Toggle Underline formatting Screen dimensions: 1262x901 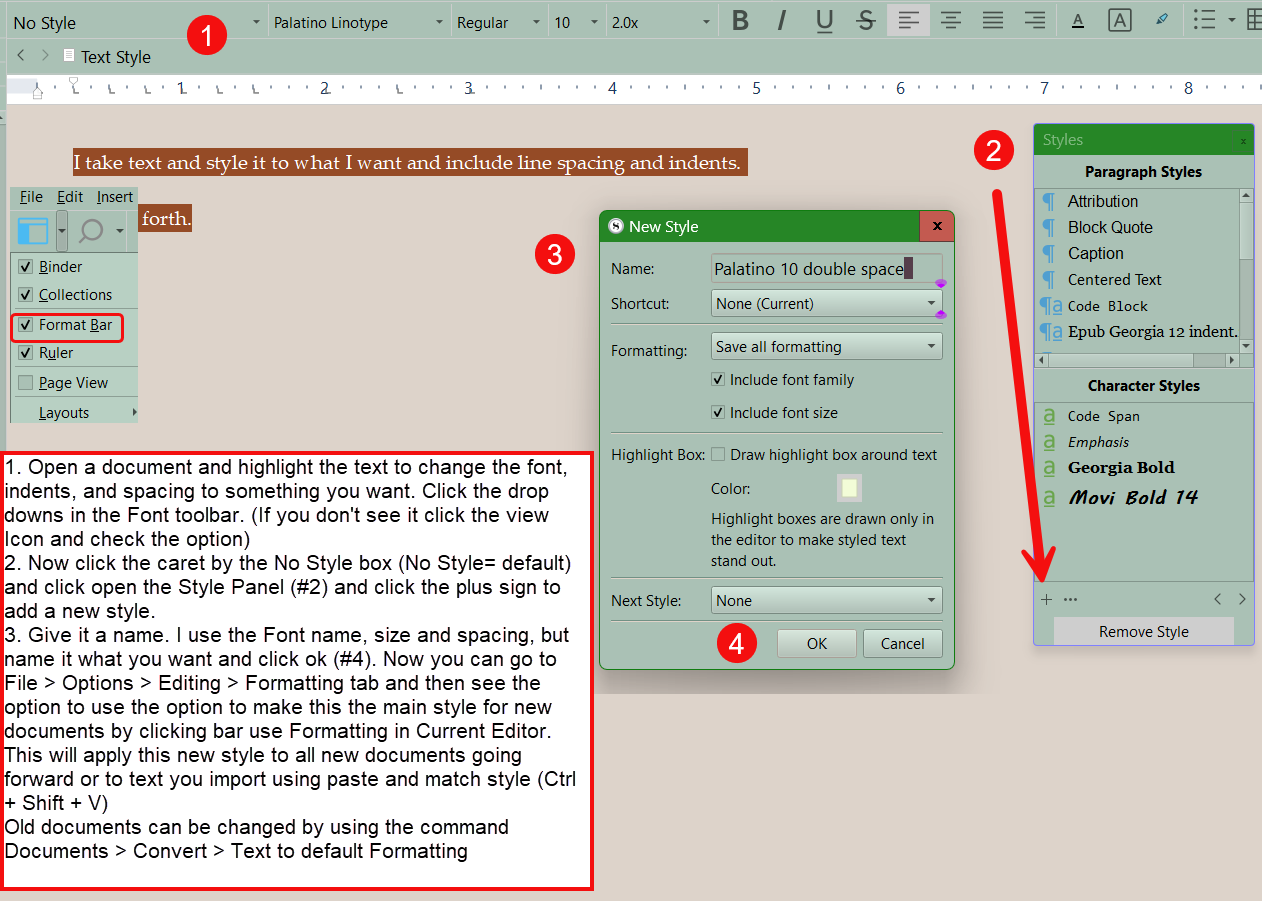point(824,21)
